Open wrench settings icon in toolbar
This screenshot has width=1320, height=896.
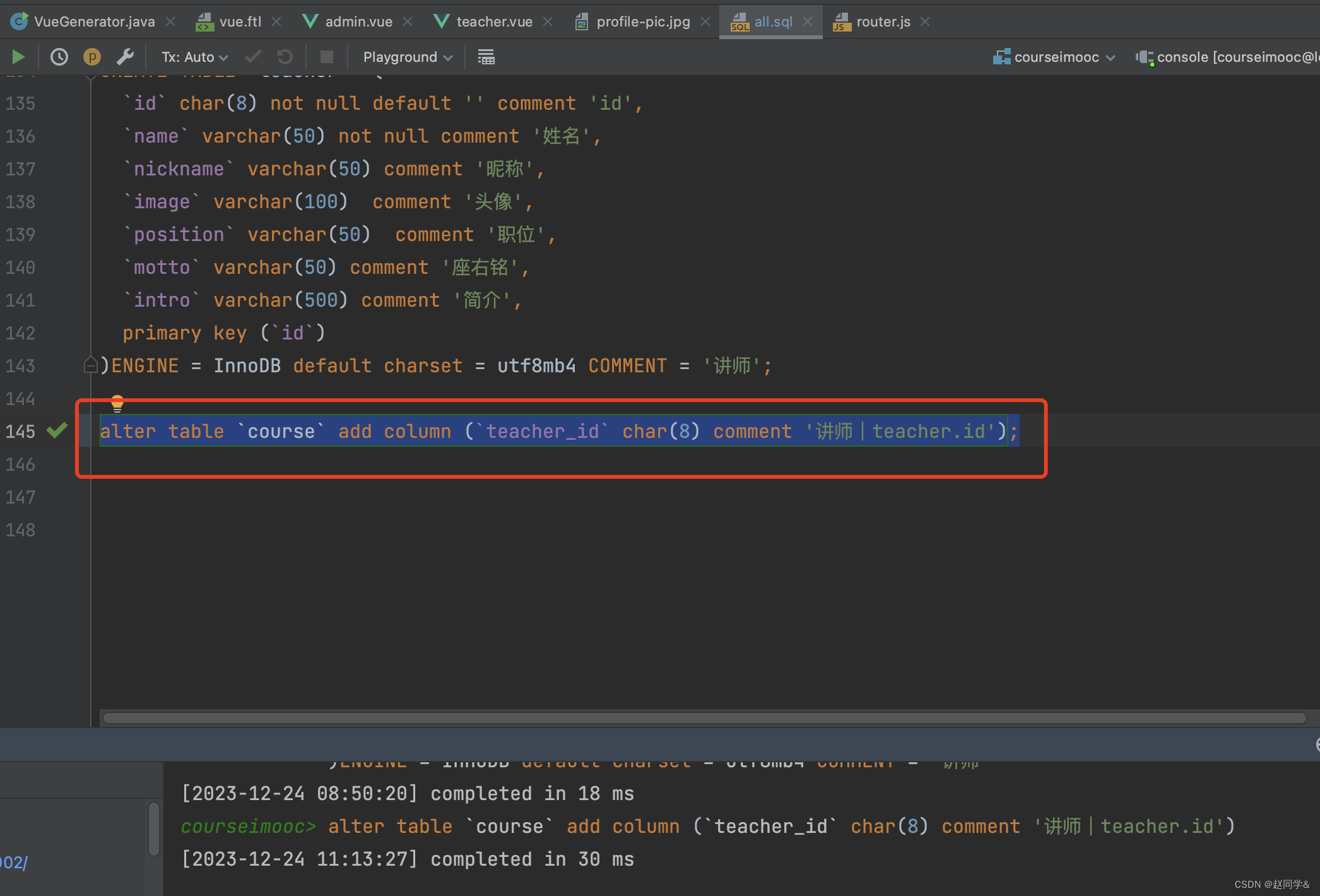point(125,57)
